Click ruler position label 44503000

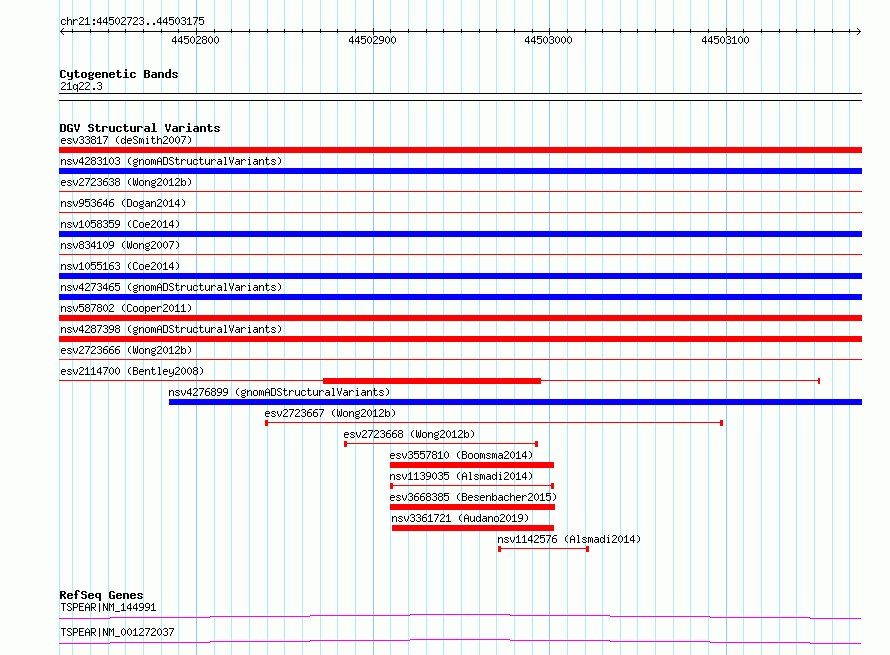[548, 40]
